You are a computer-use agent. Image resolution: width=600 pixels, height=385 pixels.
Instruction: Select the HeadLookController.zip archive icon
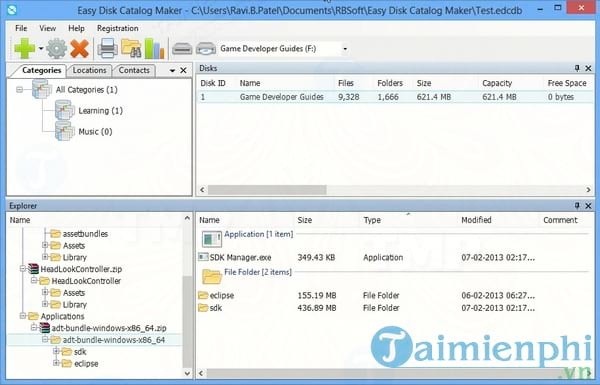[x=34, y=269]
